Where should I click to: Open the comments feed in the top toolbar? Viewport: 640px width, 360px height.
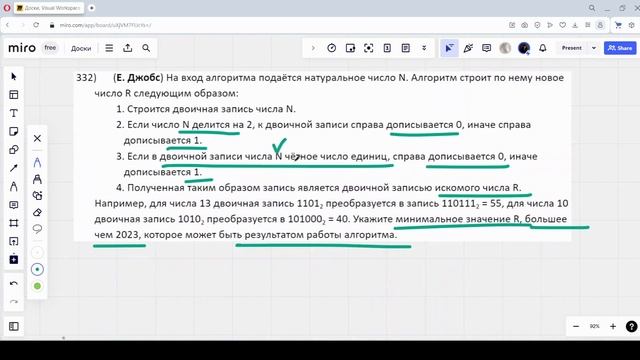pos(487,48)
